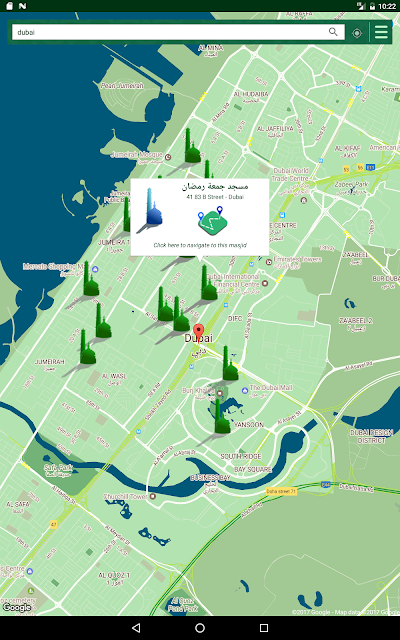The image size is (400, 640).
Task: Click the Arabic mosque name in popup
Action: pyautogui.click(x=215, y=187)
